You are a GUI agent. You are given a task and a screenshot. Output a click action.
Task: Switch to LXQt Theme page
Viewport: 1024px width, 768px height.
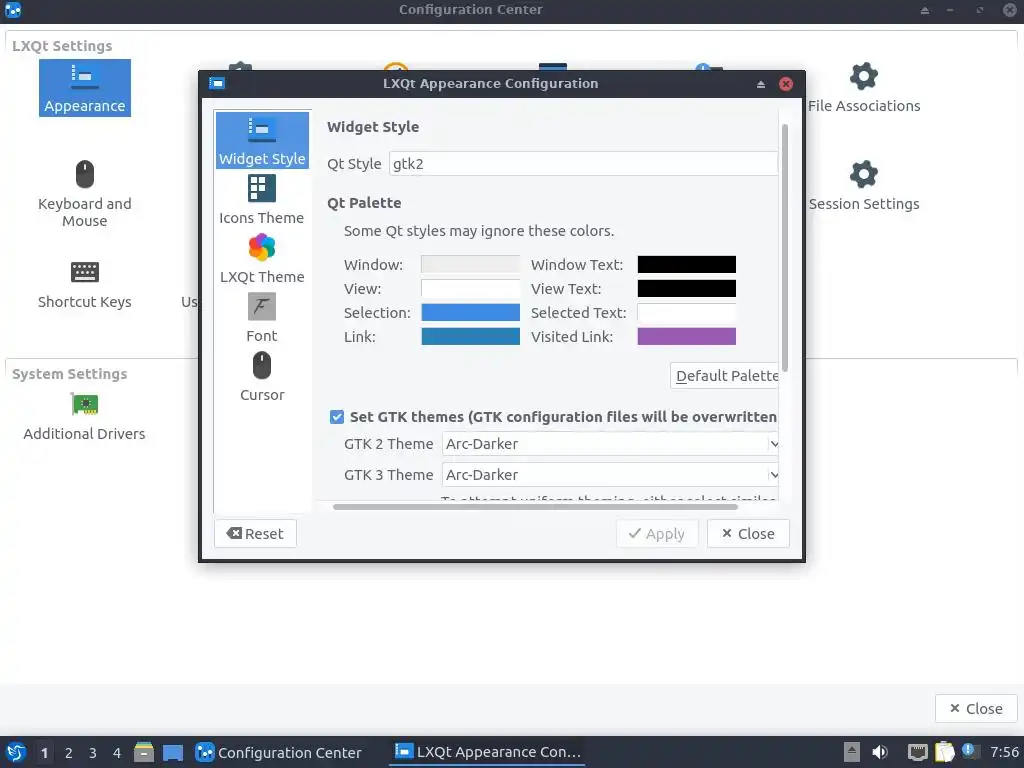pos(262,259)
